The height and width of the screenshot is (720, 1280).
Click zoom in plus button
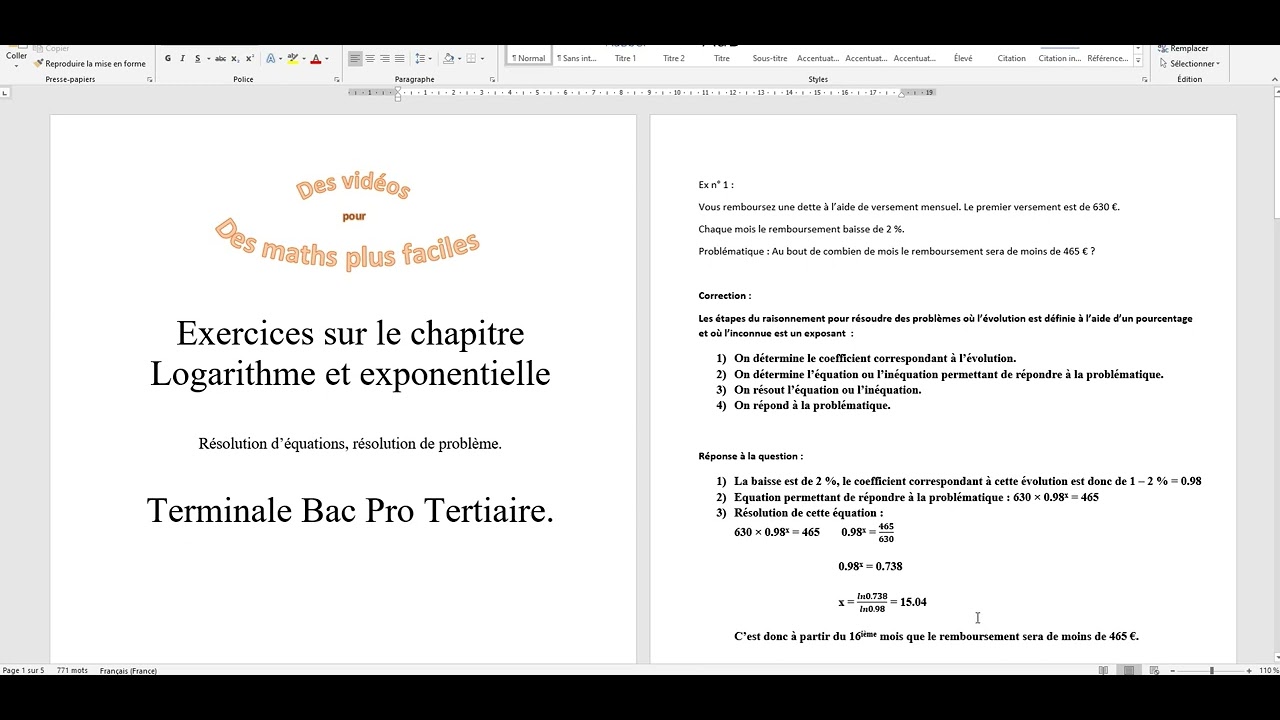pos(1250,670)
